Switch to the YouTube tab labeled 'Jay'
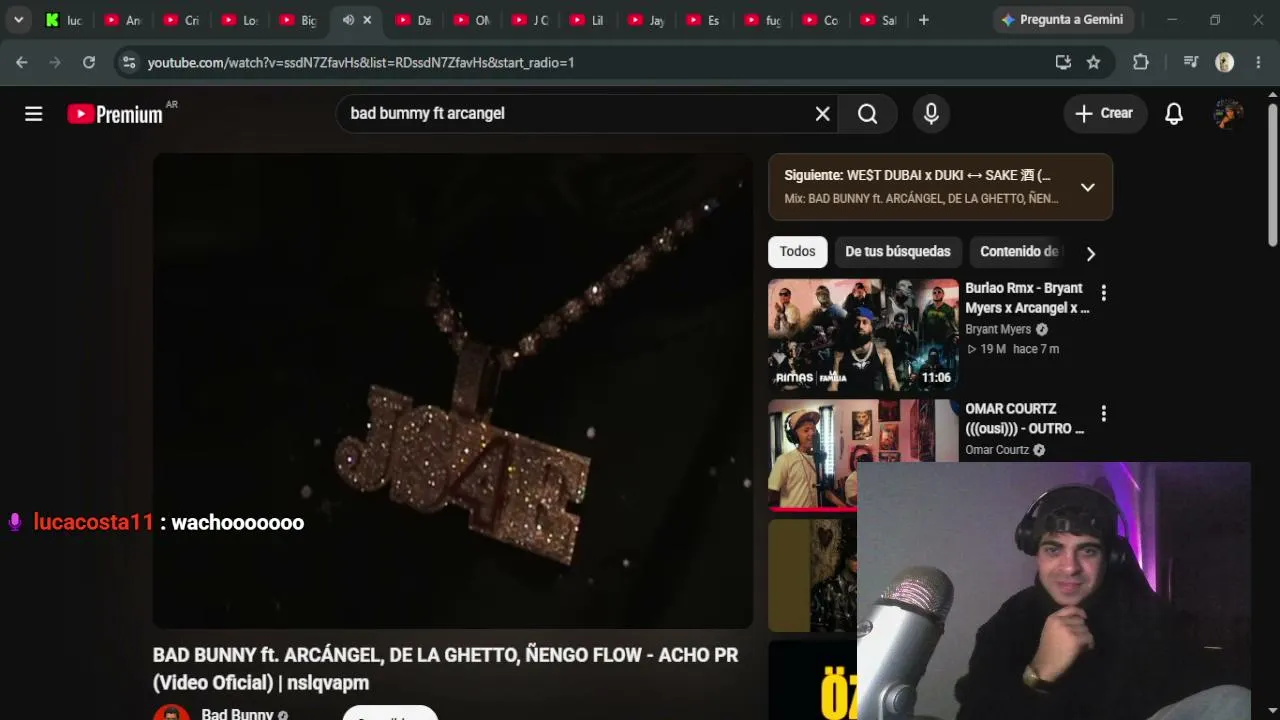Viewport: 1280px width, 720px height. 645,20
